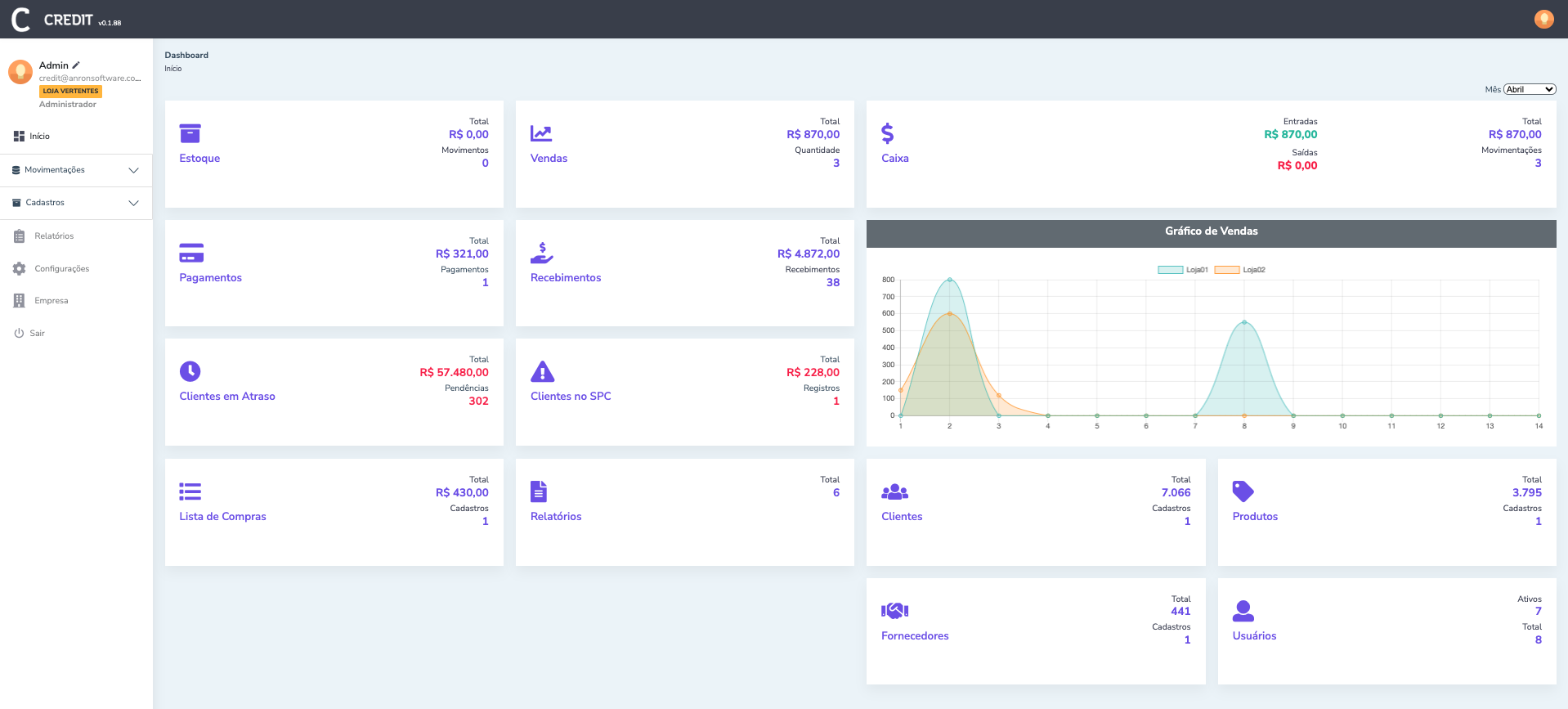Click the Pagamentos credit card icon
This screenshot has height=709, width=1568.
pyautogui.click(x=191, y=253)
